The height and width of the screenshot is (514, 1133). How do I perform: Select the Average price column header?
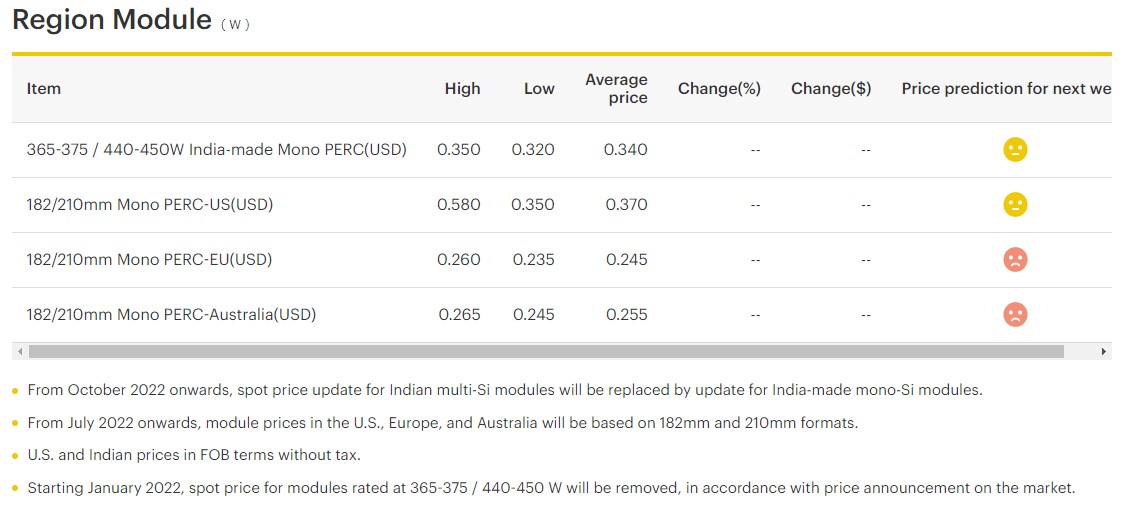tap(616, 88)
